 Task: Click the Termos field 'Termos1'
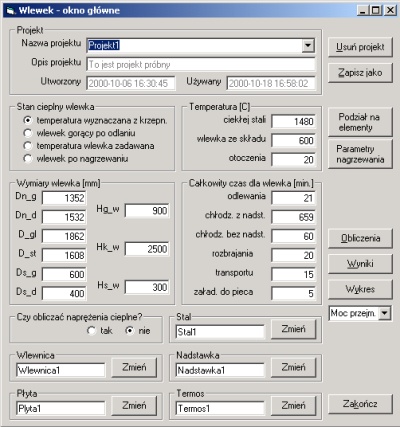tap(220, 408)
